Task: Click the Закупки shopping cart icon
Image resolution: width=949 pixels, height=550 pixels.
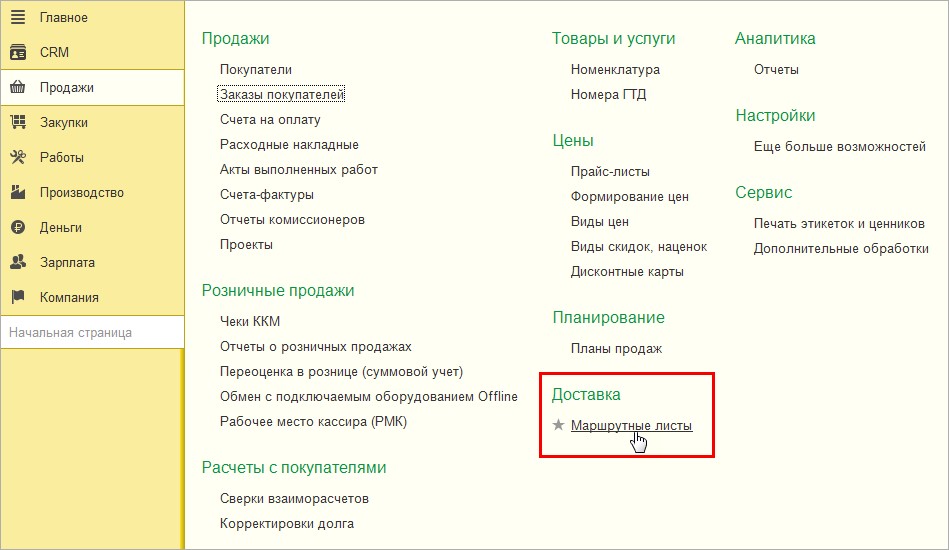Action: click(18, 122)
